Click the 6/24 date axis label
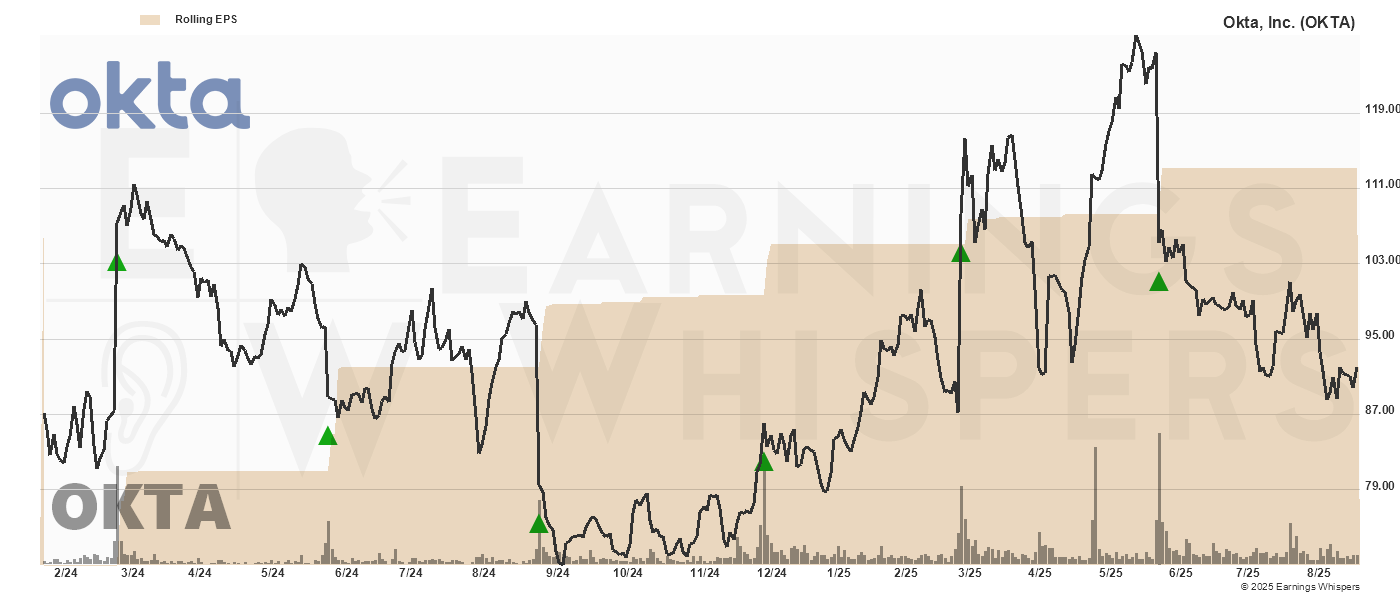Screen dimensions: 1400x600 point(346,573)
